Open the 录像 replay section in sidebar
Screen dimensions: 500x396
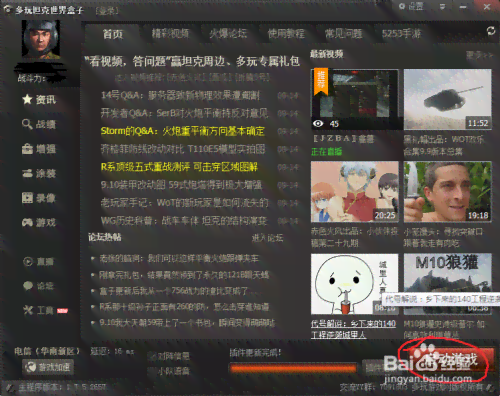coord(39,198)
